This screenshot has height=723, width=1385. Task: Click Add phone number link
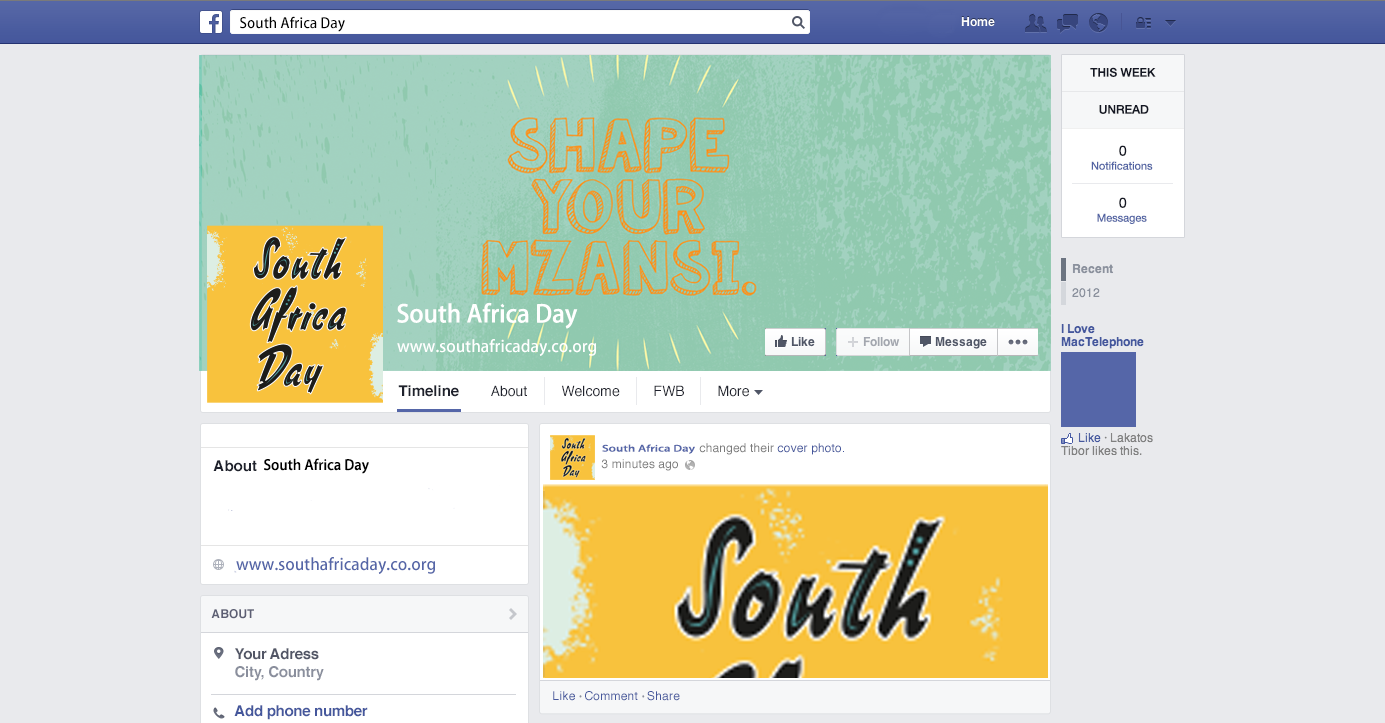pyautogui.click(x=301, y=711)
